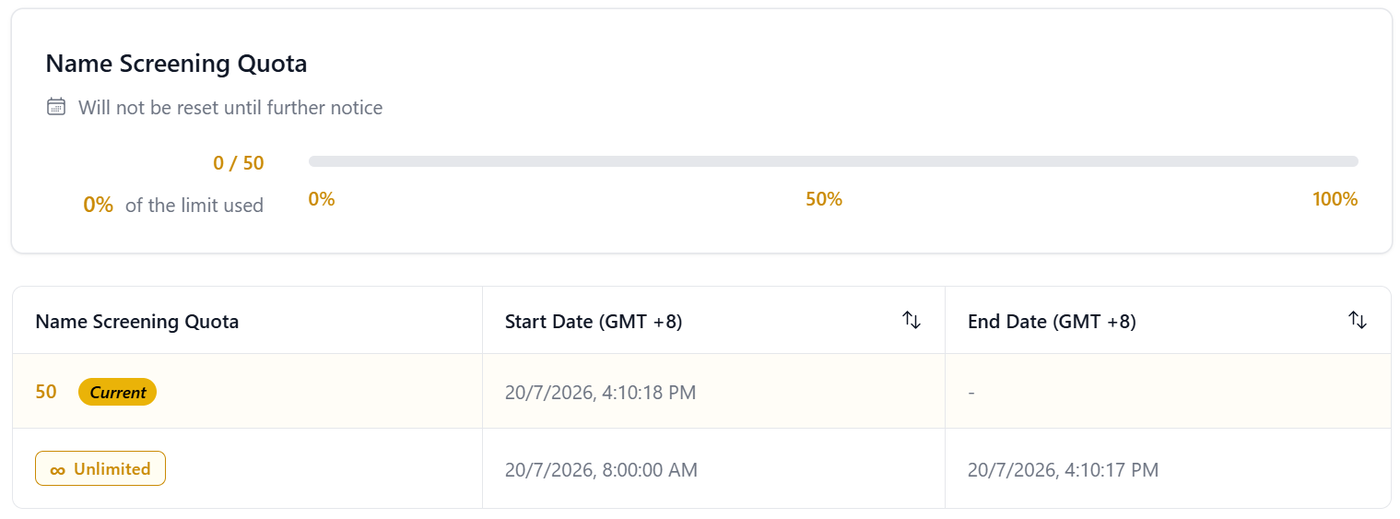The image size is (1400, 519).
Task: Click the quota value 50 in table
Action: pyautogui.click(x=46, y=392)
